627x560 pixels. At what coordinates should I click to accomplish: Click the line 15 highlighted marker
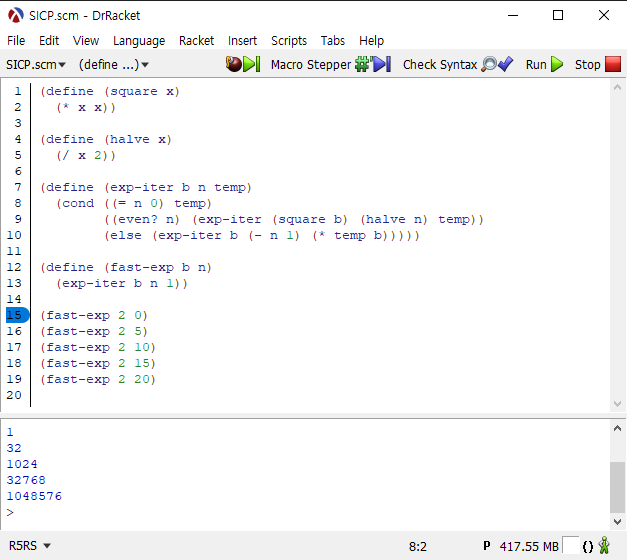point(17,315)
